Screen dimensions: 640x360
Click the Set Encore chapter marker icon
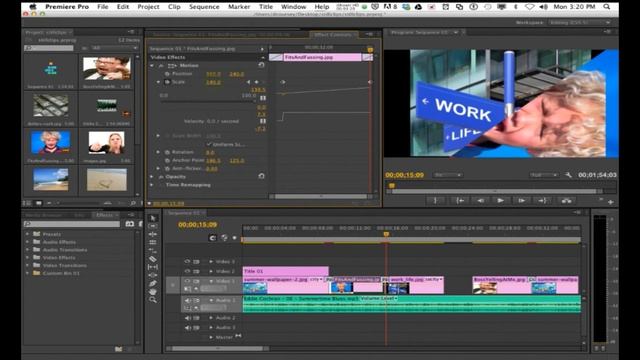click(x=224, y=238)
